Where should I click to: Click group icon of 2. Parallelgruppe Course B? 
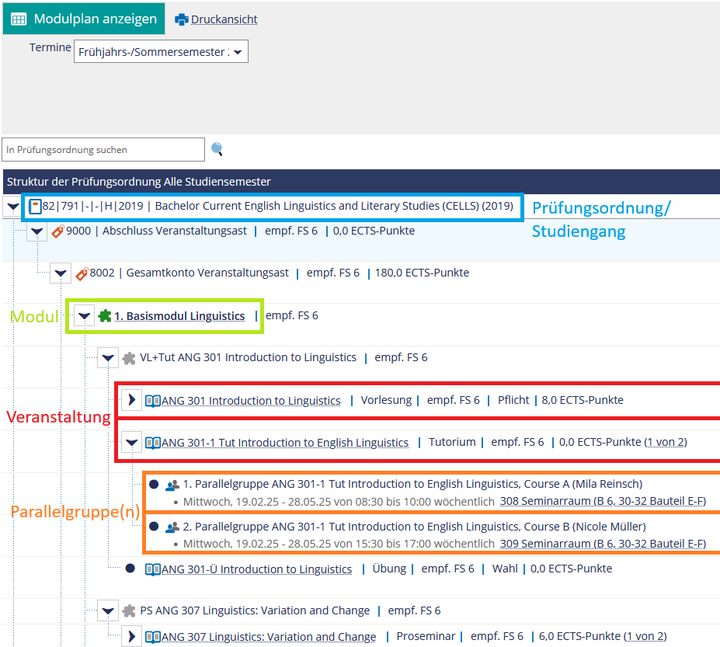(172, 527)
